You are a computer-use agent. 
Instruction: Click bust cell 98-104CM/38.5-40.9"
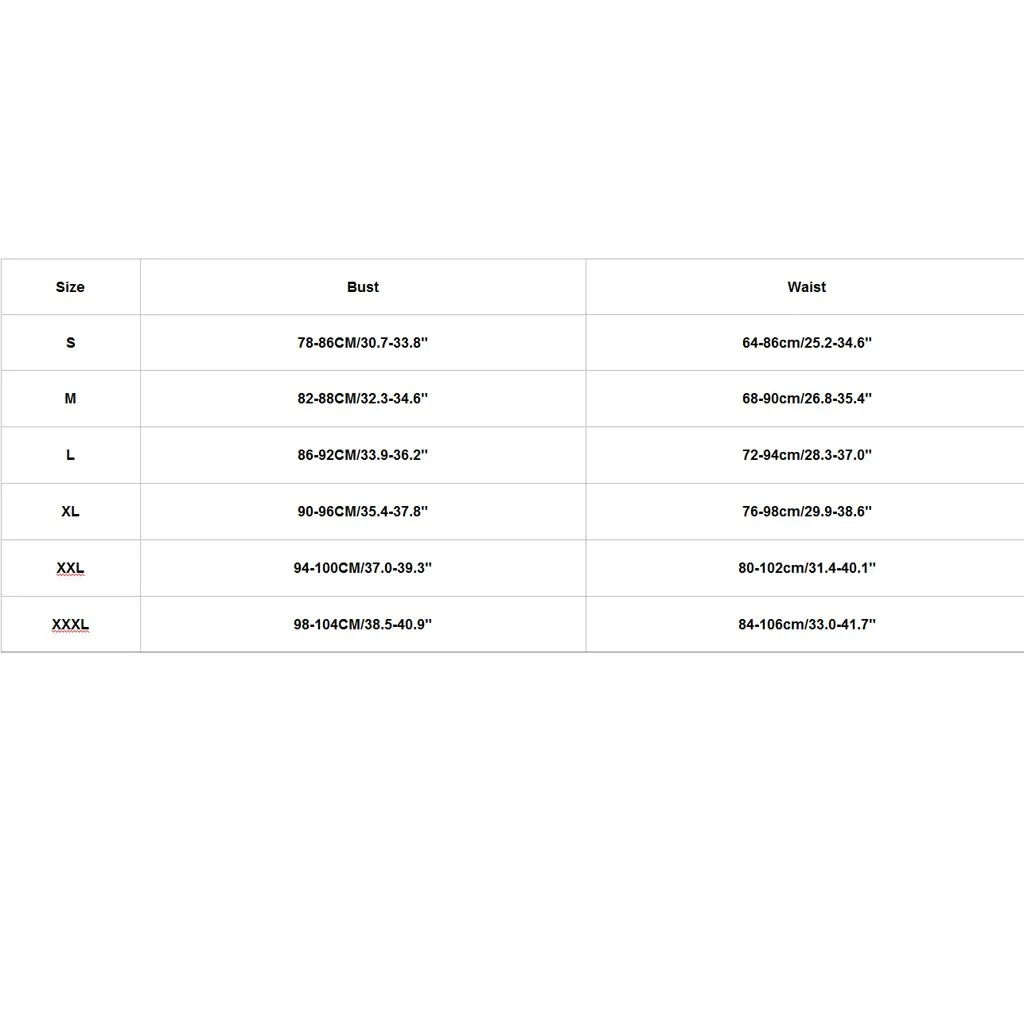(362, 624)
